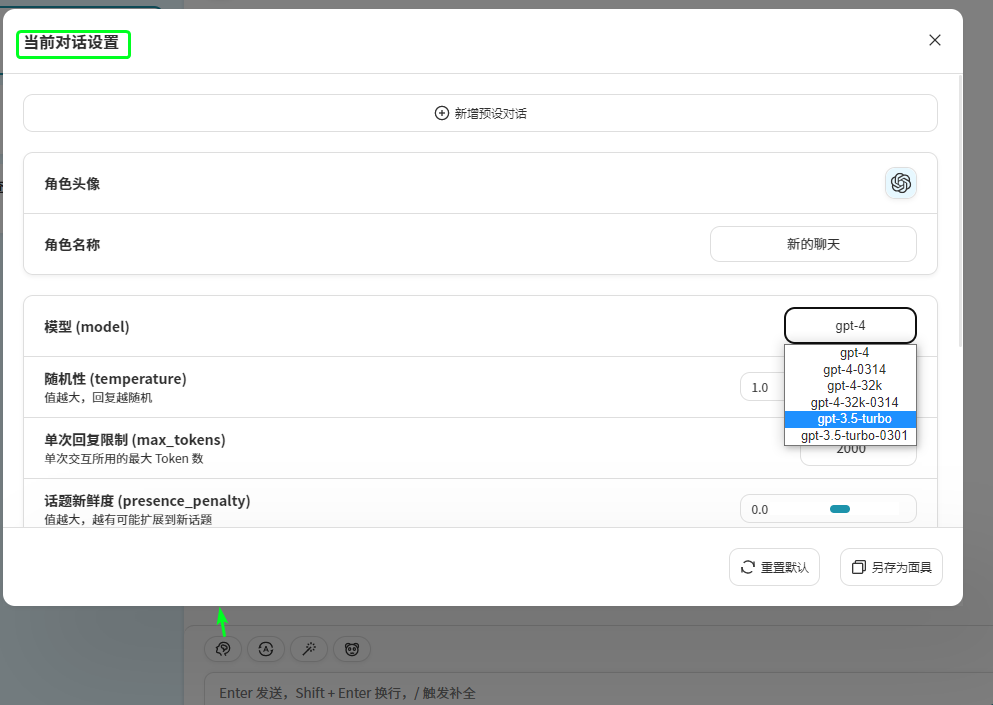The image size is (993, 705).
Task: Click the auto theme icon in the chat toolbar
Action: (x=266, y=649)
